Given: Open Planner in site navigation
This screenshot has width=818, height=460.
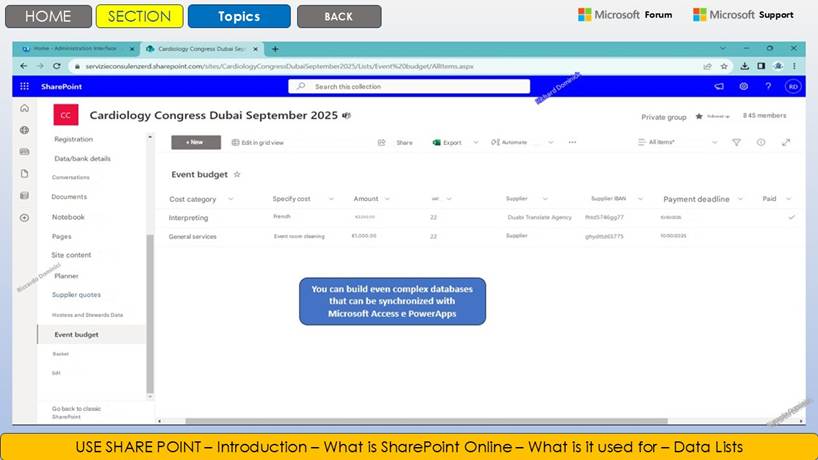Looking at the screenshot, I should [66, 276].
